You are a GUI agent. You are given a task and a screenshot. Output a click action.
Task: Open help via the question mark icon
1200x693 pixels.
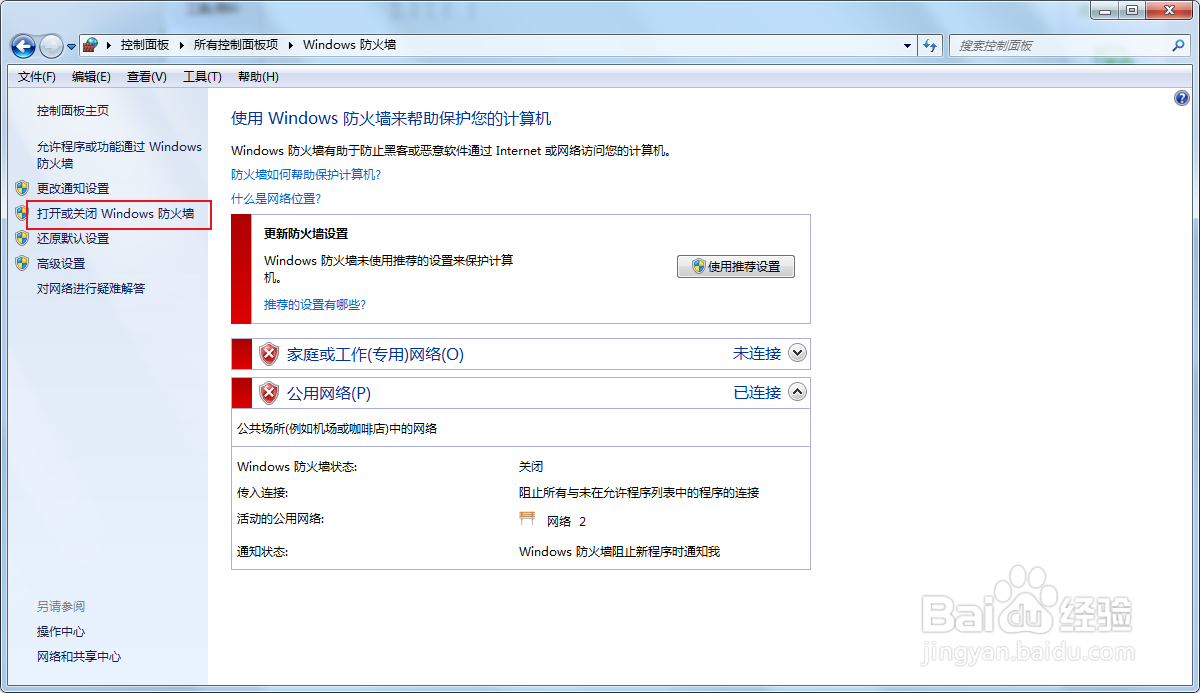1182,97
